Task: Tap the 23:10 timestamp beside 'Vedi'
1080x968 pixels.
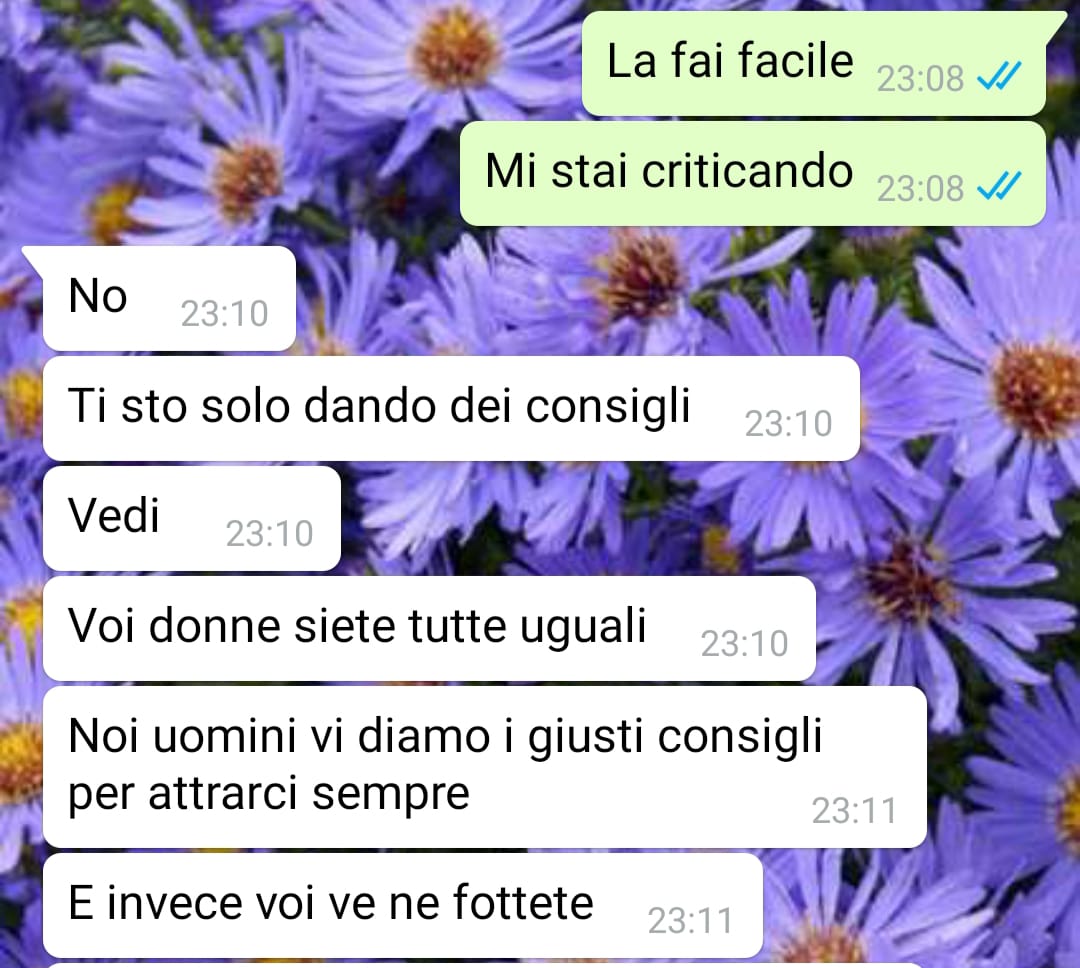Action: tap(269, 533)
